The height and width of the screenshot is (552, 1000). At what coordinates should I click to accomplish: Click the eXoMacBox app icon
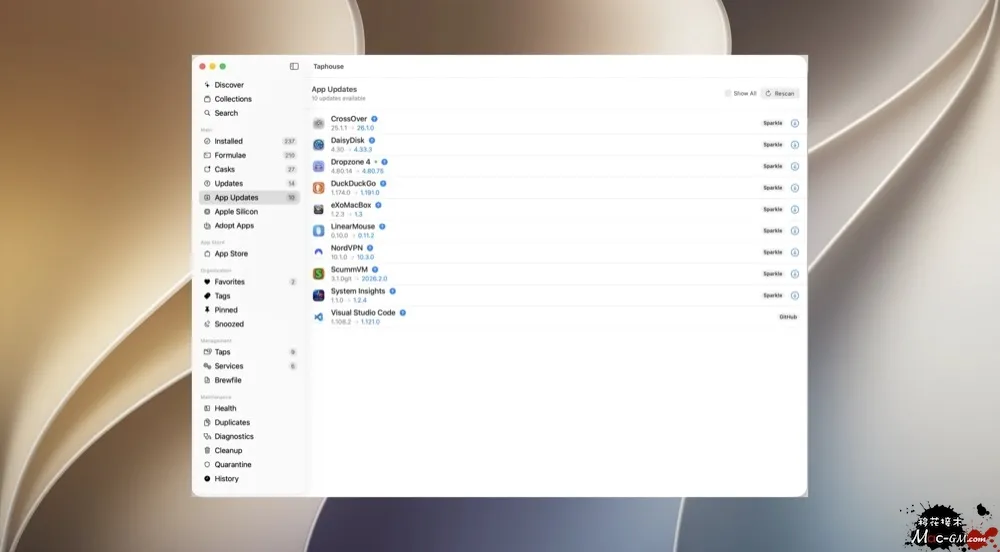[x=318, y=209]
